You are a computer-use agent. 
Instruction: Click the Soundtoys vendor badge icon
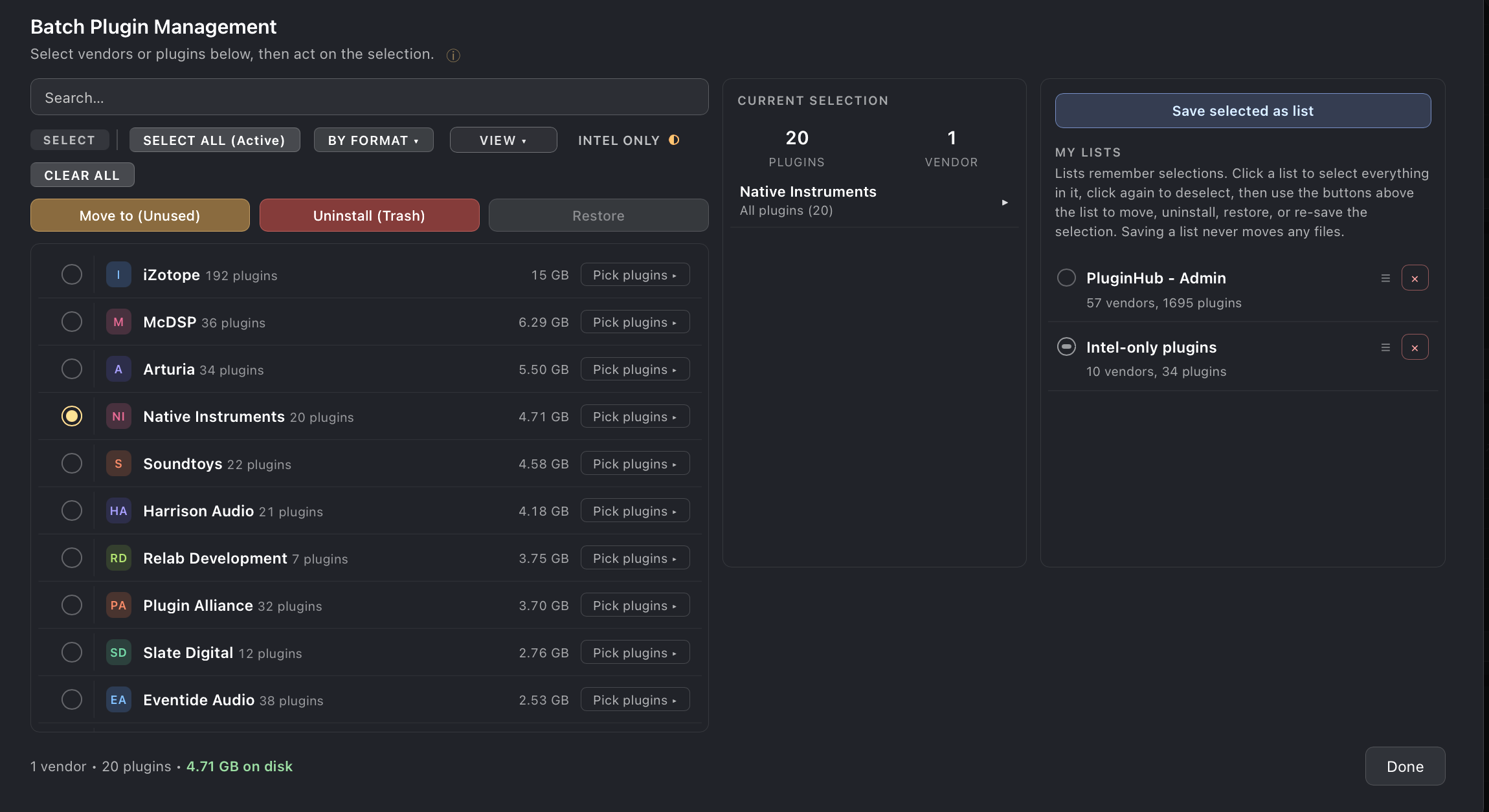click(x=118, y=463)
